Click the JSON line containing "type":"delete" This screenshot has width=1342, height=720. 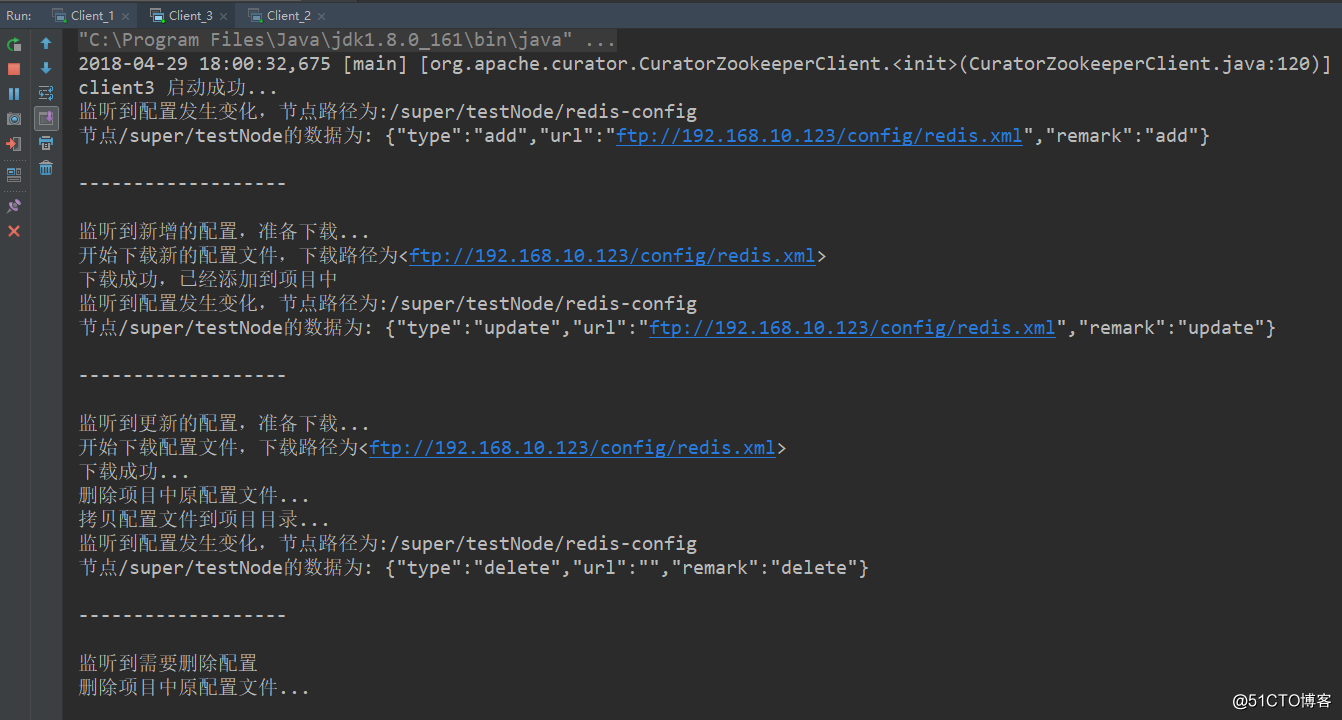pos(474,568)
